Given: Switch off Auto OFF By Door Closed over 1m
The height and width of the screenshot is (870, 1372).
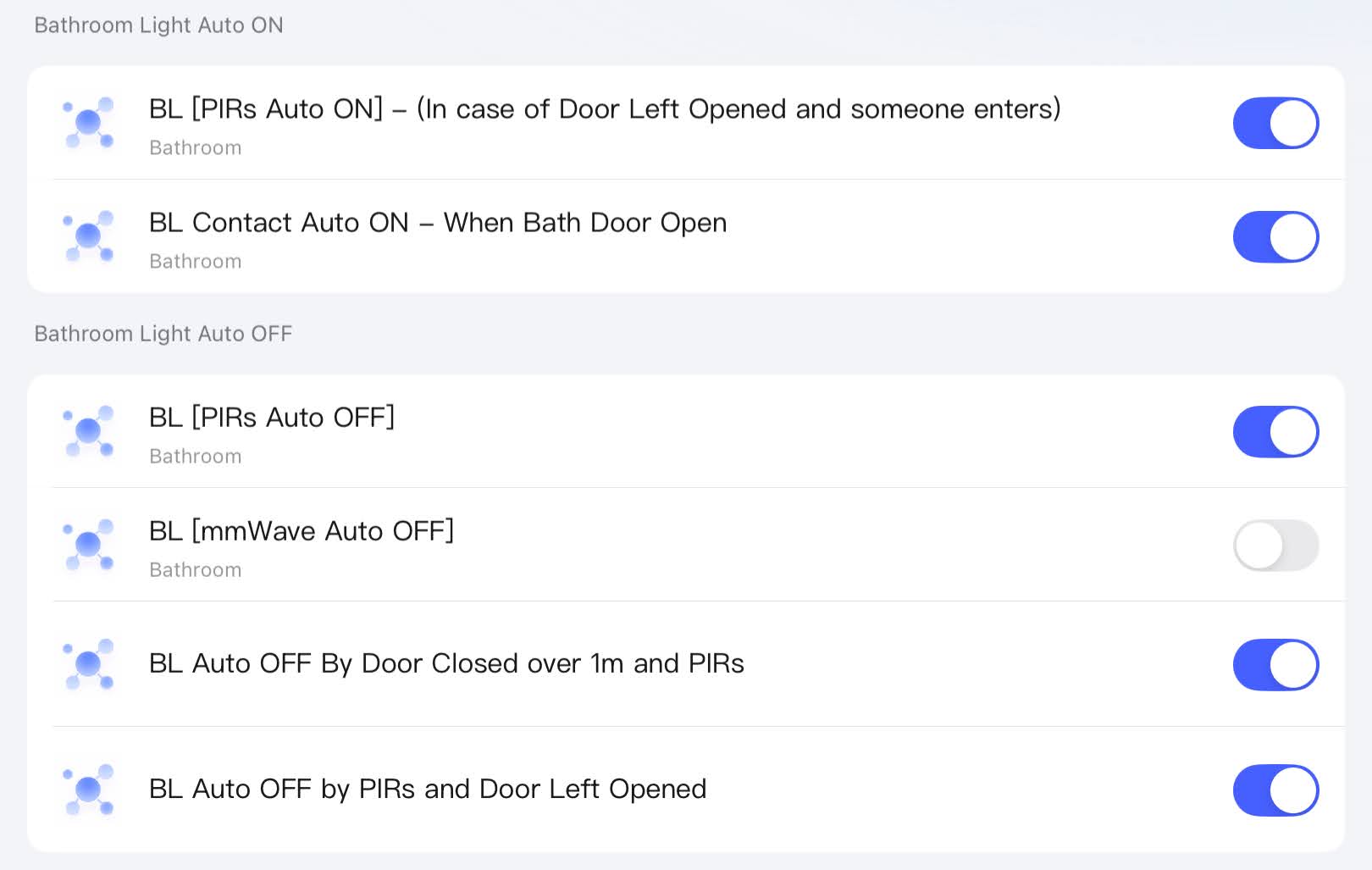Looking at the screenshot, I should tap(1275, 664).
